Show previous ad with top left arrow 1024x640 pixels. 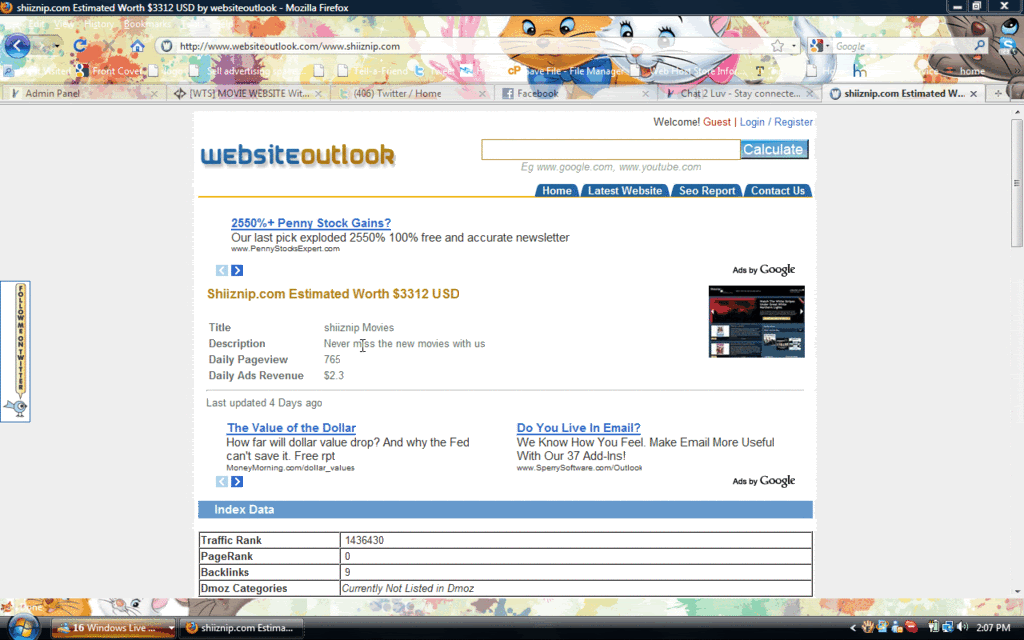[222, 270]
